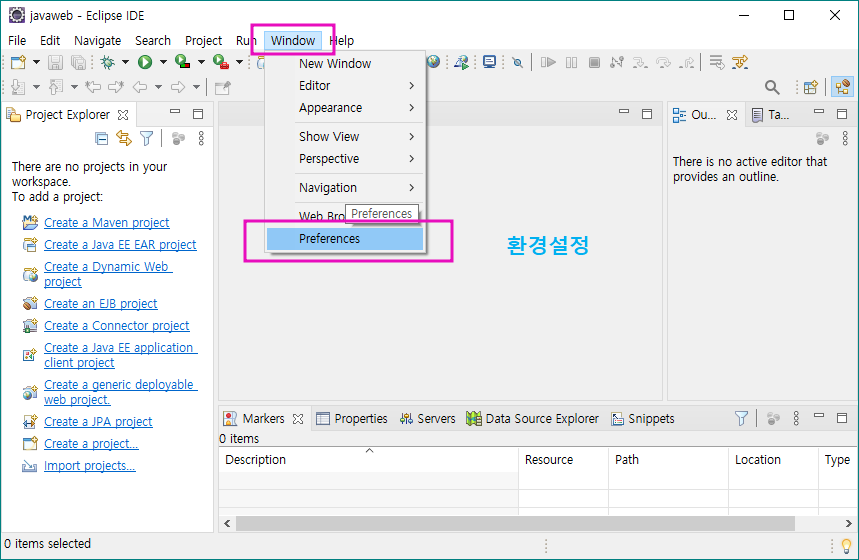Click the Previous Annotation icon
Image resolution: width=859 pixels, height=560 pixels.
[55, 87]
